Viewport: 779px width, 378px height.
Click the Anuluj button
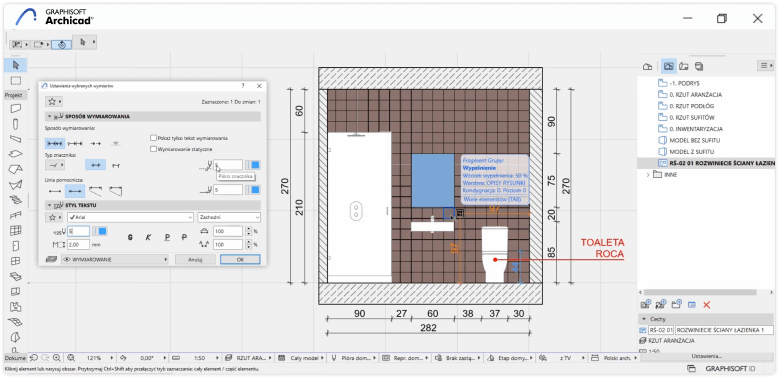coord(195,259)
